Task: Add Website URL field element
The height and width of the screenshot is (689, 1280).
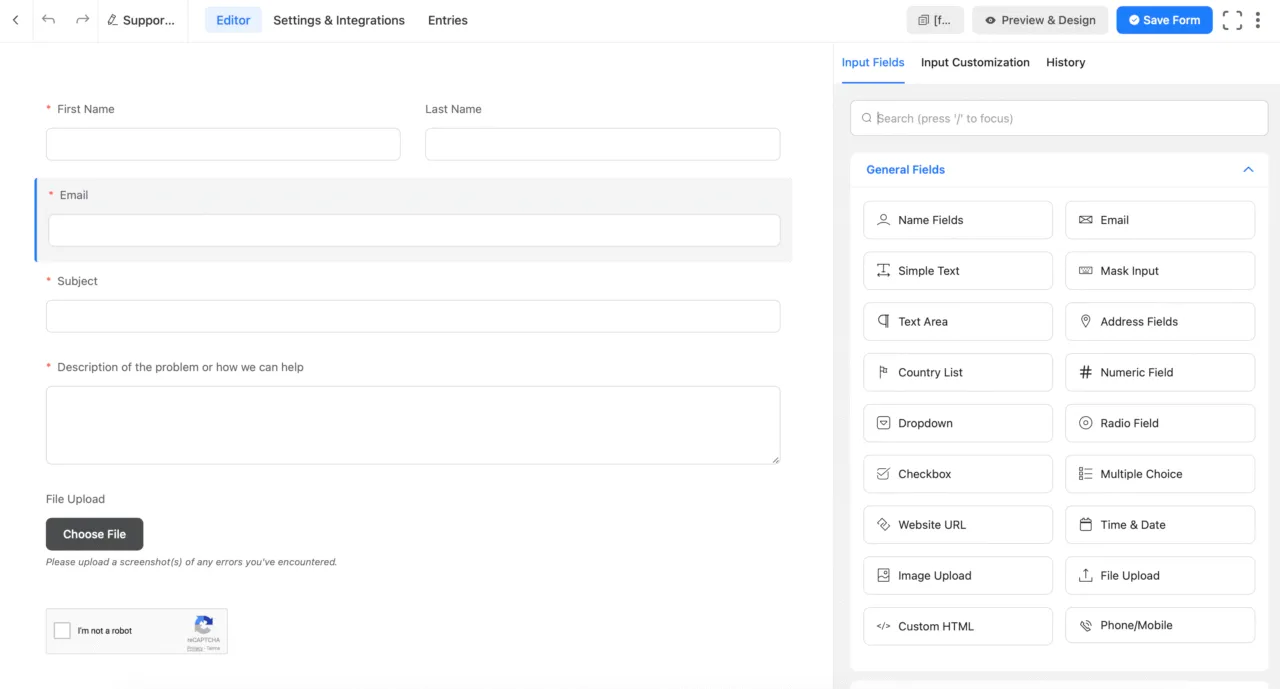Action: tap(958, 525)
